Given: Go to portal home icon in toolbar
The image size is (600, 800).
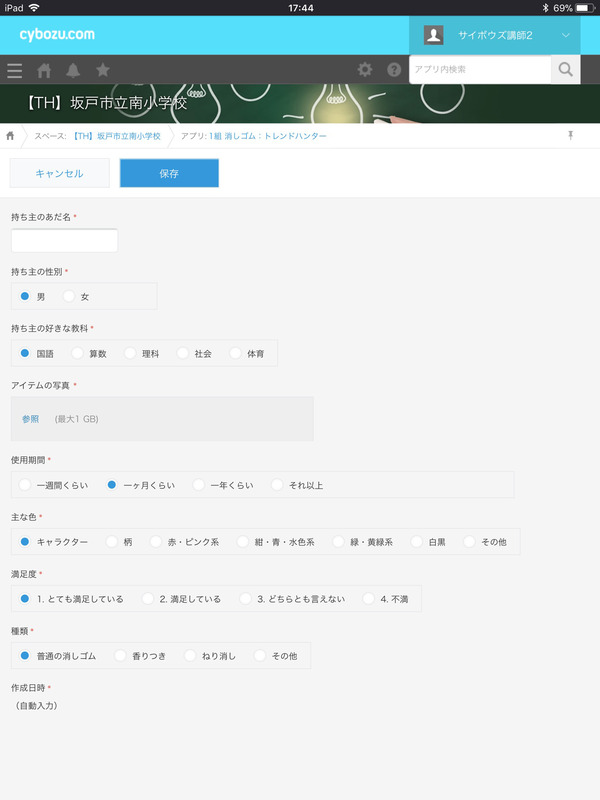Looking at the screenshot, I should pos(44,70).
